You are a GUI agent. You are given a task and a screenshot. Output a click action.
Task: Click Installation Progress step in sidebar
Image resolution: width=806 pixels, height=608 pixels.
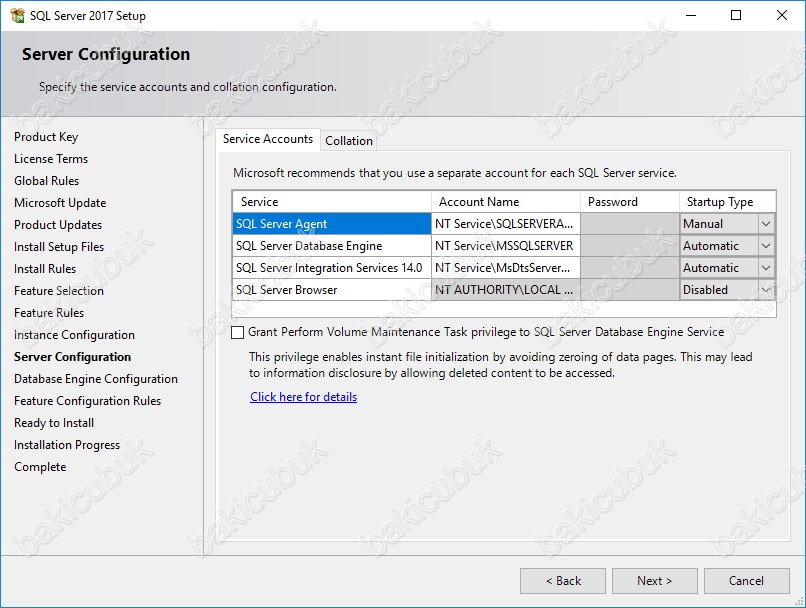point(67,445)
